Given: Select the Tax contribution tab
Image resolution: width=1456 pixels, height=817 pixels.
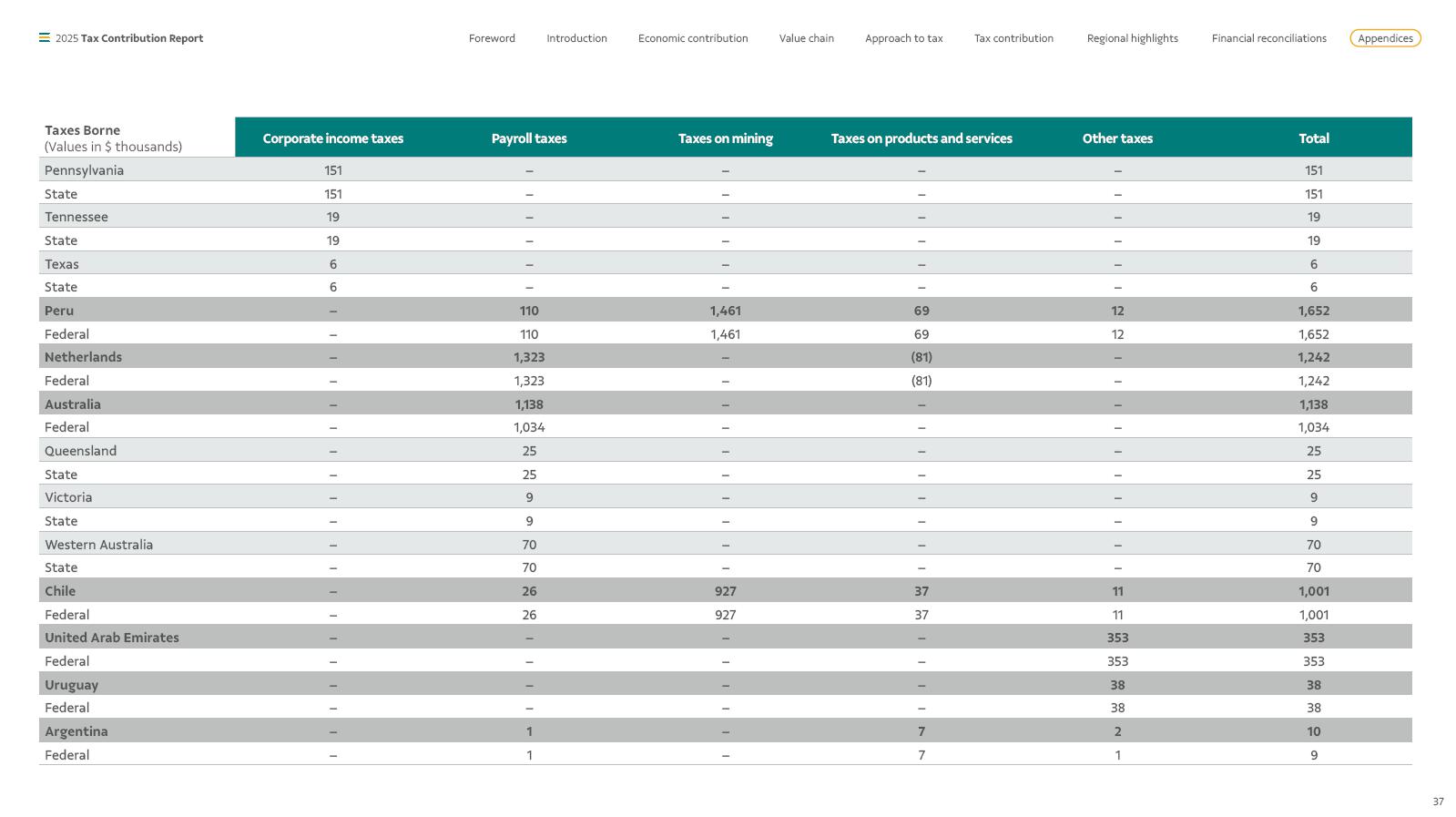Looking at the screenshot, I should pos(1013,38).
